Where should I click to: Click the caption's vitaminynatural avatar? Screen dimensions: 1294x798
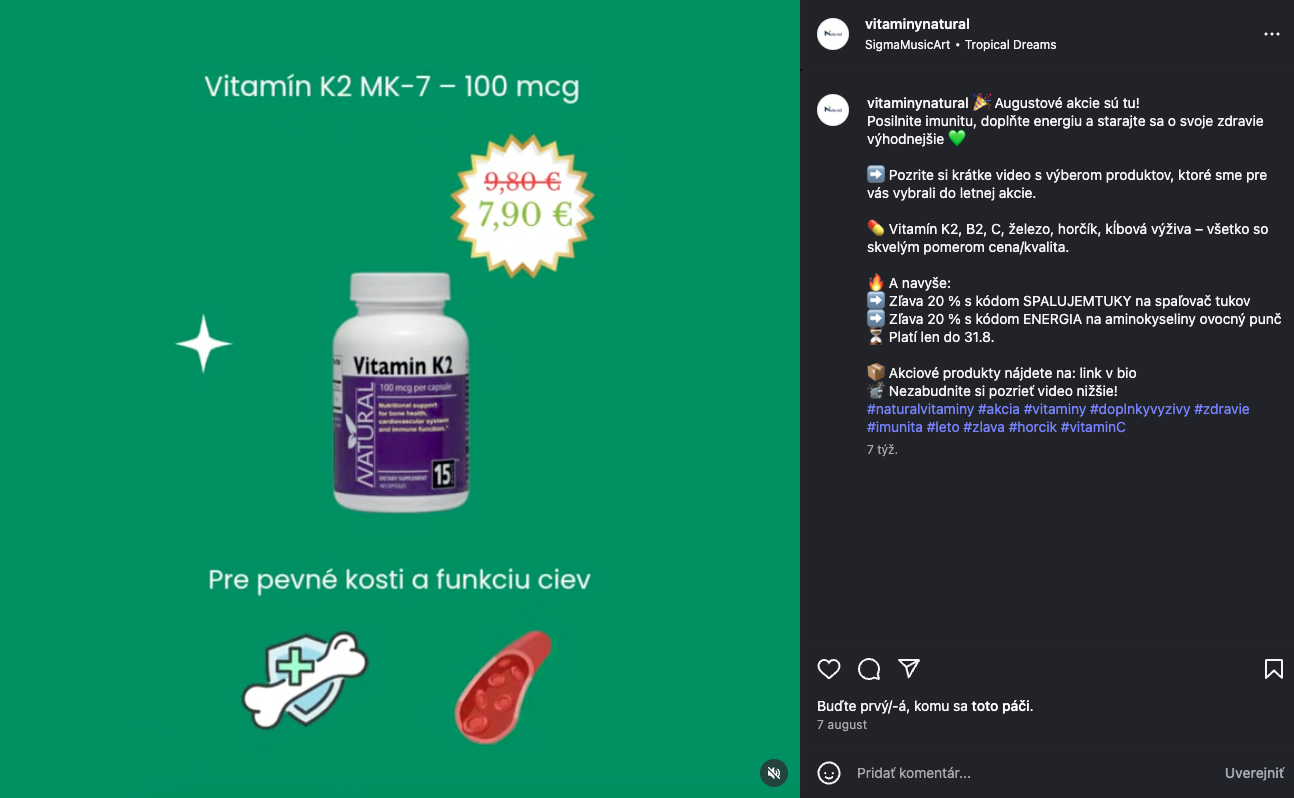tap(833, 110)
